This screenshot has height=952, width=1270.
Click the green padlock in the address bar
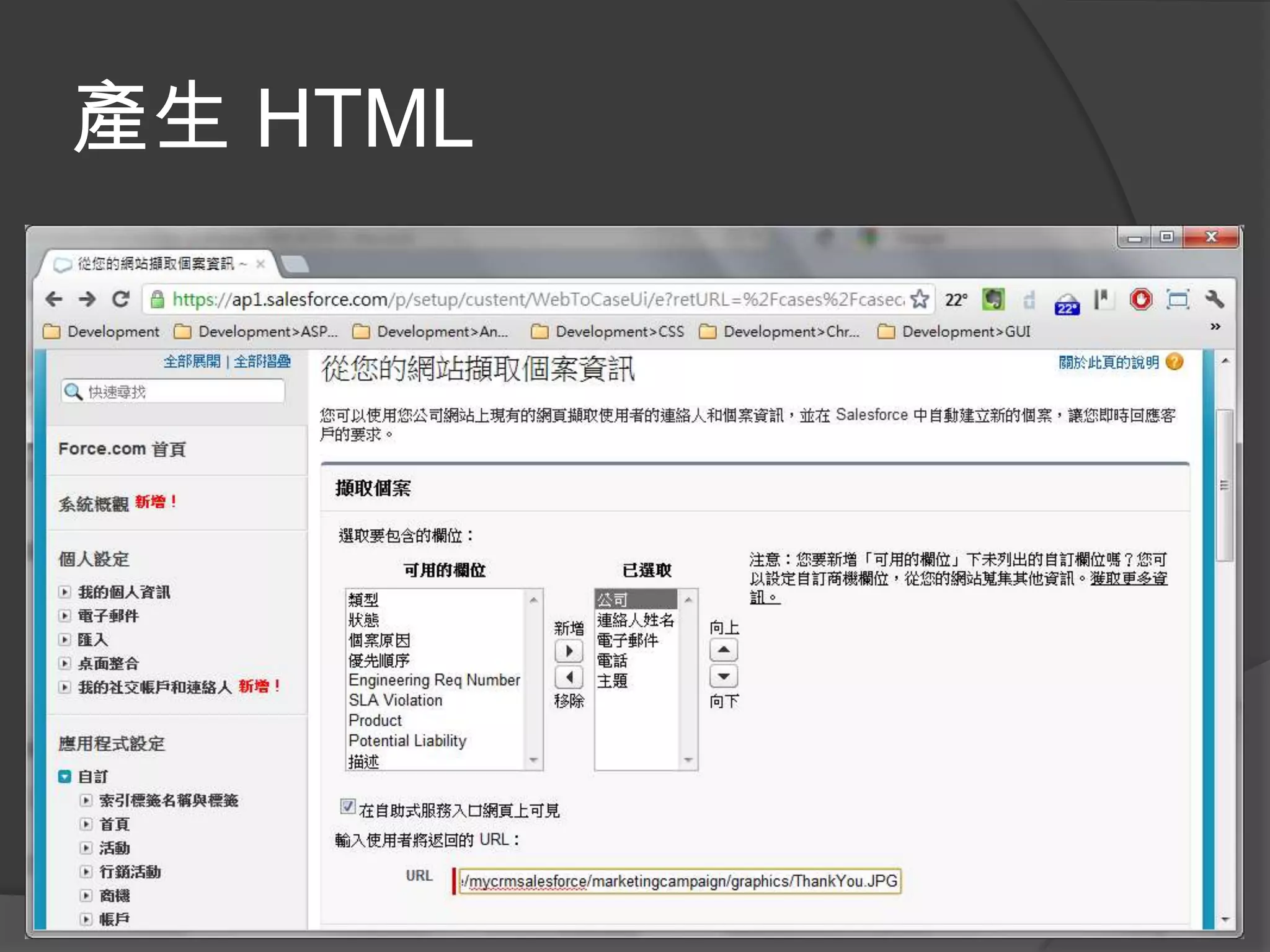click(x=158, y=300)
